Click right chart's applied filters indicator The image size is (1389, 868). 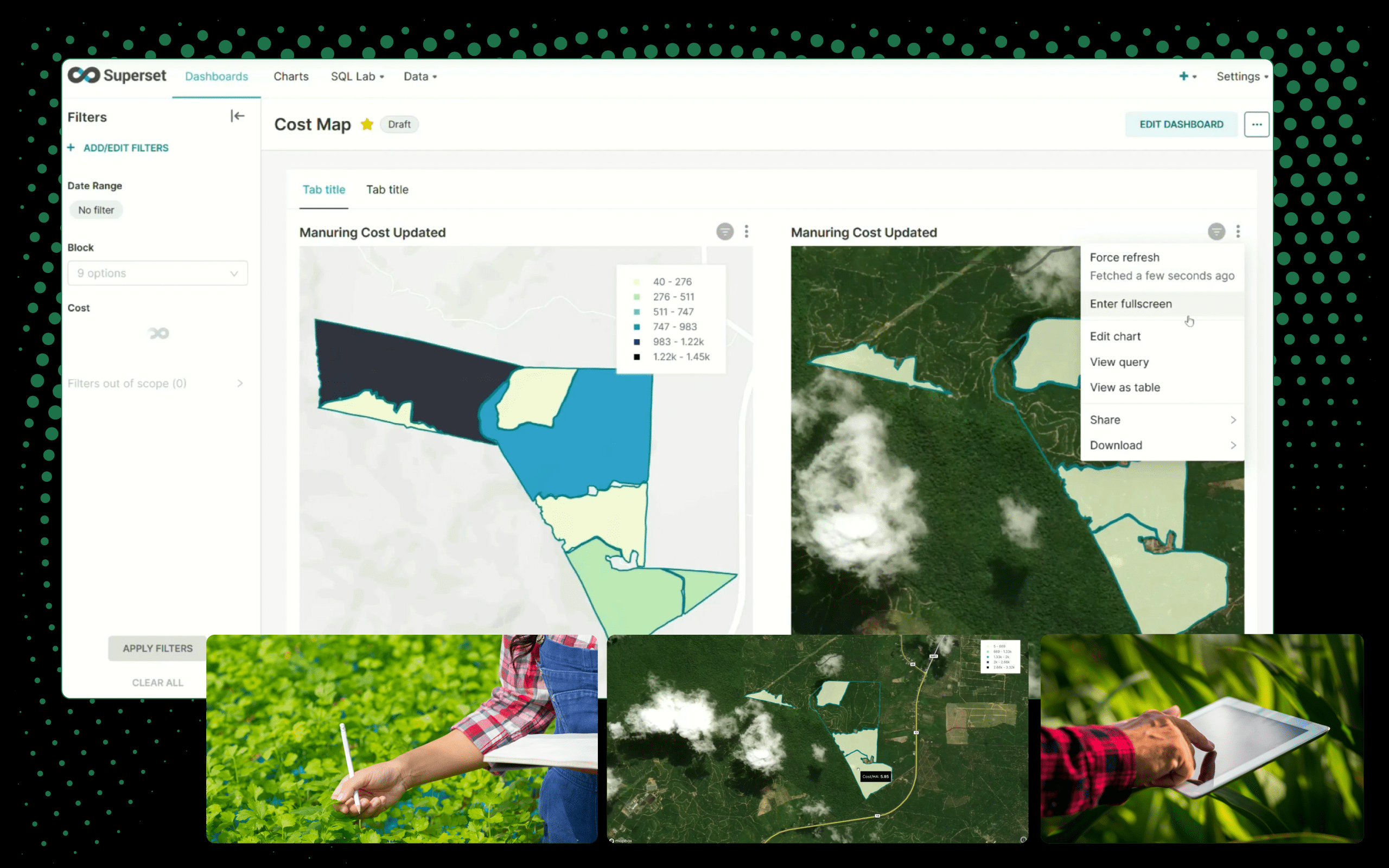(x=1216, y=231)
